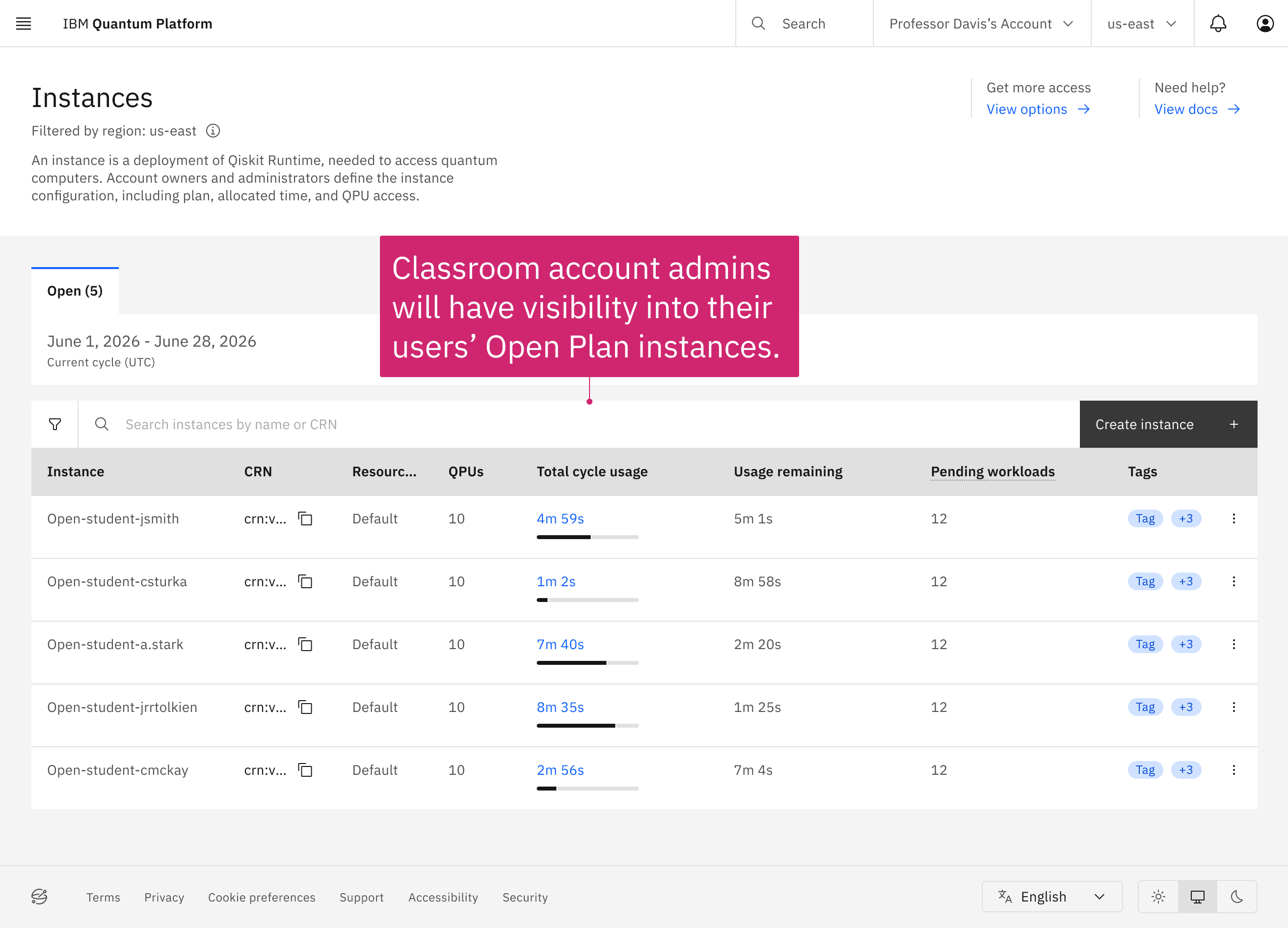Copy CRN for Open-student-a.stark
The image size is (1288, 928).
point(305,644)
